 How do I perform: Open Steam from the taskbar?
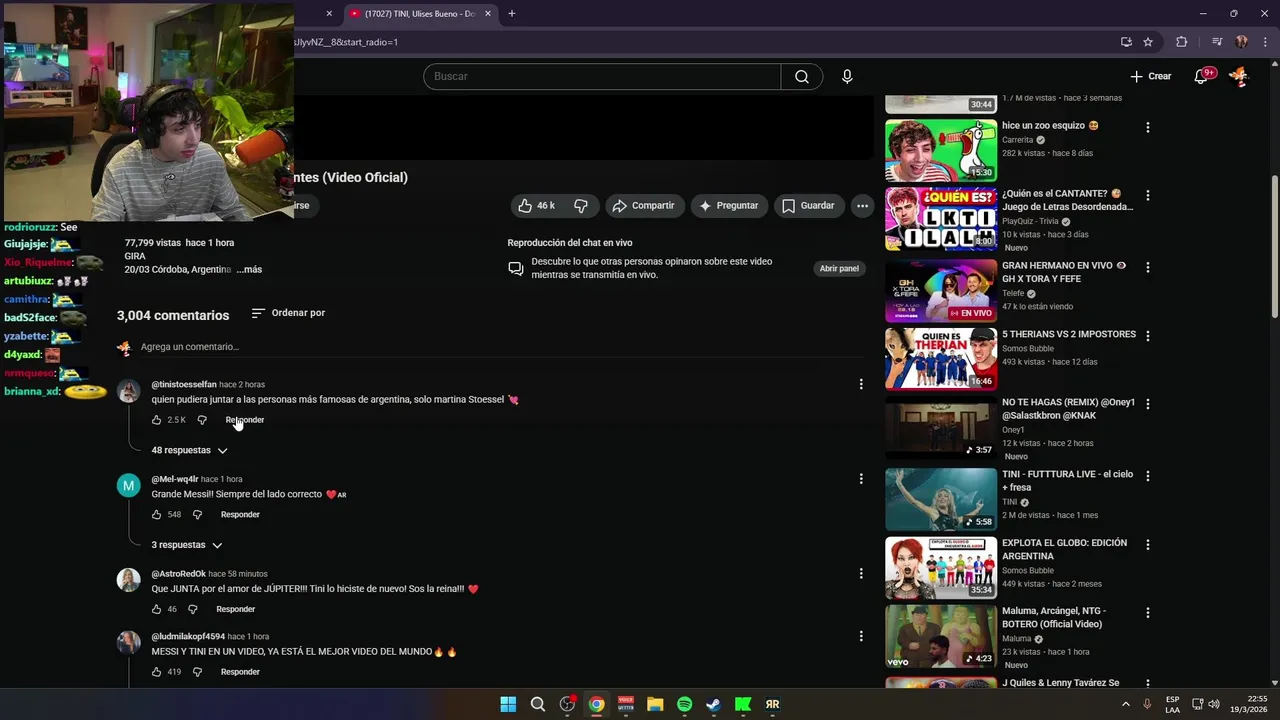[x=713, y=704]
